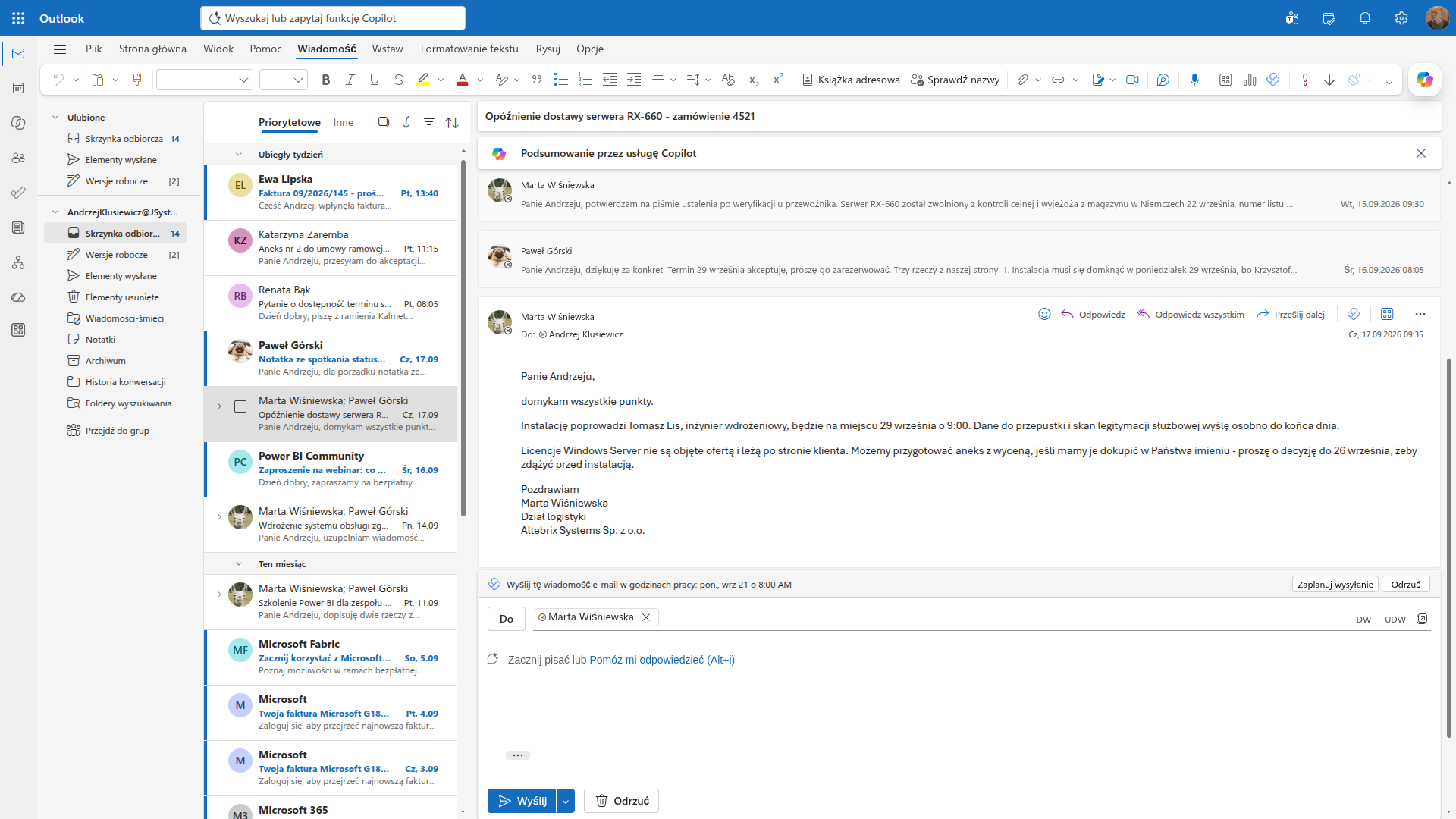Open the highlight color dropdown arrow
The width and height of the screenshot is (1456, 819).
(441, 80)
